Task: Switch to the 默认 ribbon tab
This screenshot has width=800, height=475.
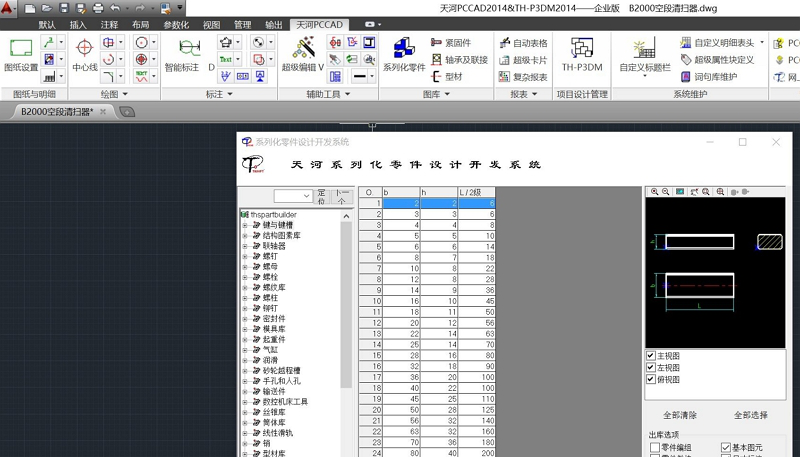Action: 47,24
